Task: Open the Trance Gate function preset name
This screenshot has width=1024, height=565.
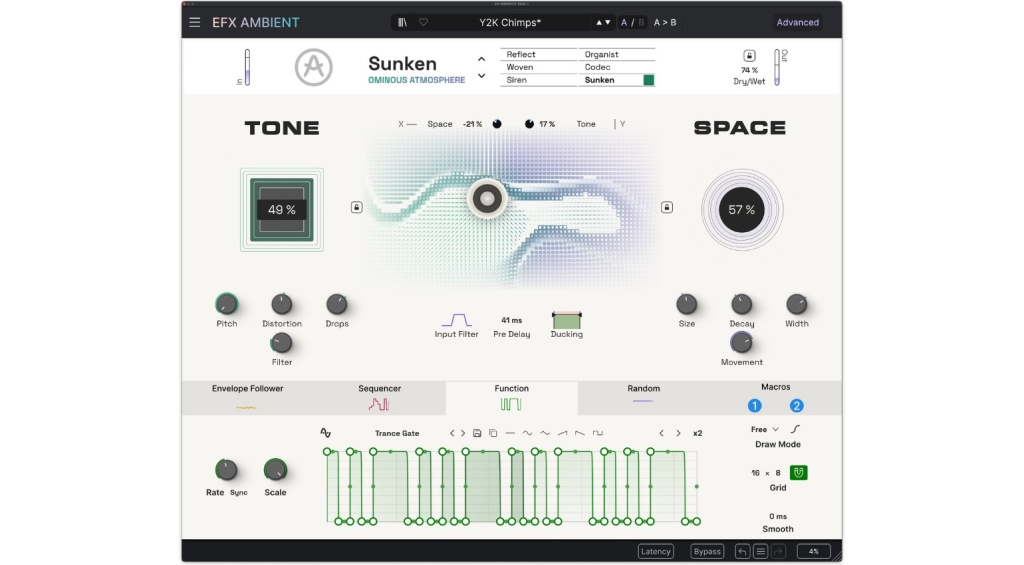Action: 396,433
